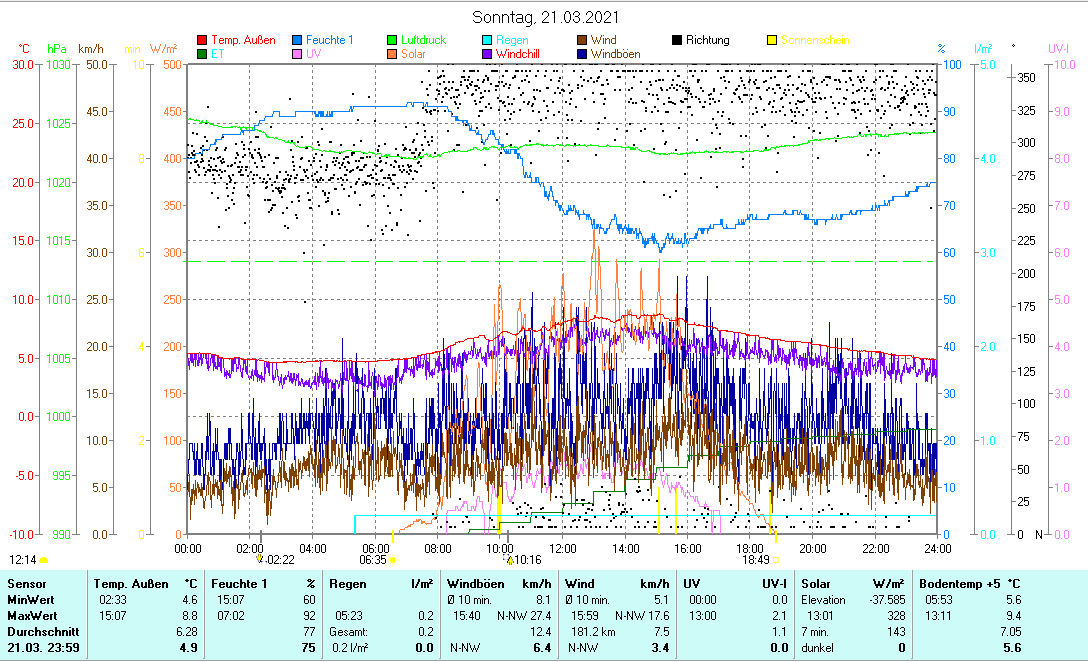This screenshot has height=662, width=1088.
Task: Click the black Richtung legend square
Action: 676,40
